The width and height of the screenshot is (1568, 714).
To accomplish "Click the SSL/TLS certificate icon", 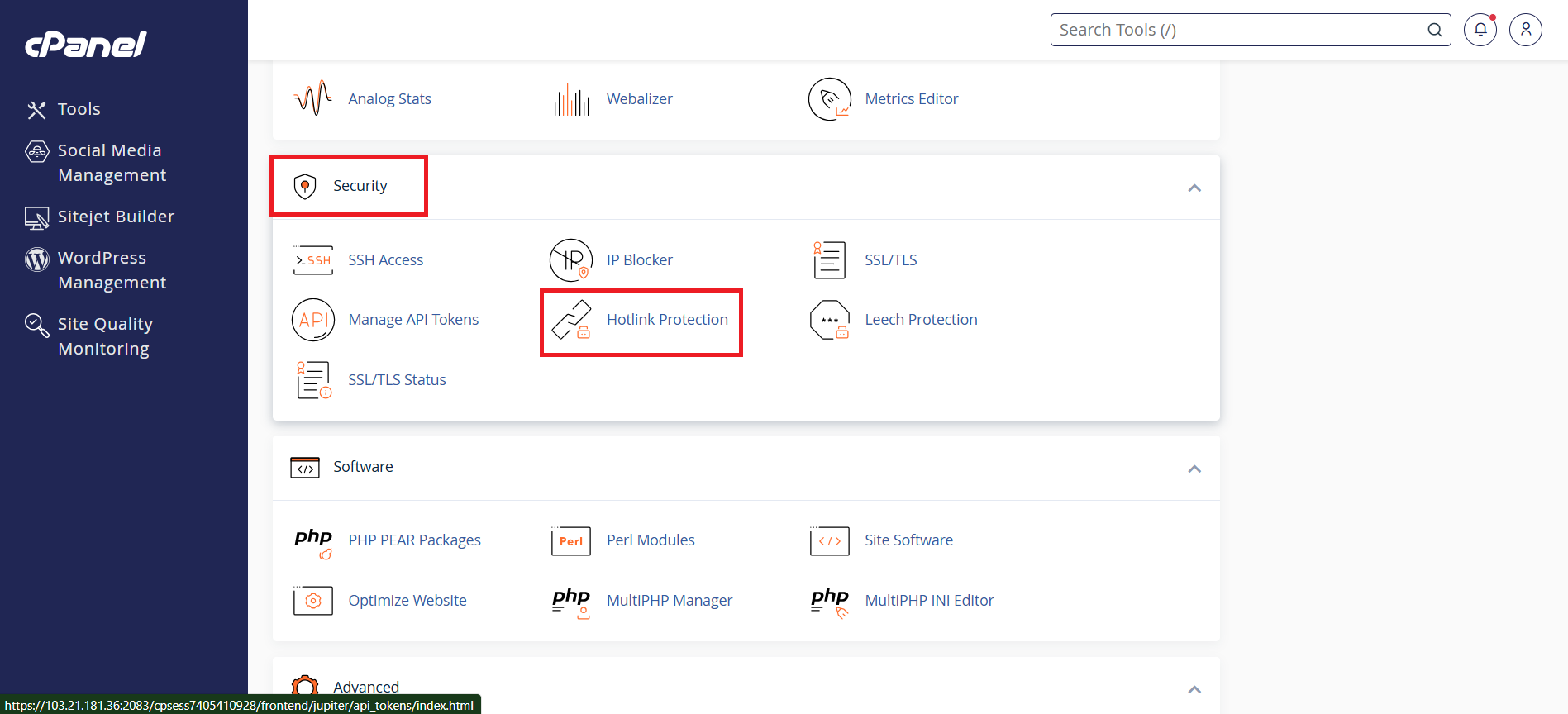I will (x=829, y=260).
